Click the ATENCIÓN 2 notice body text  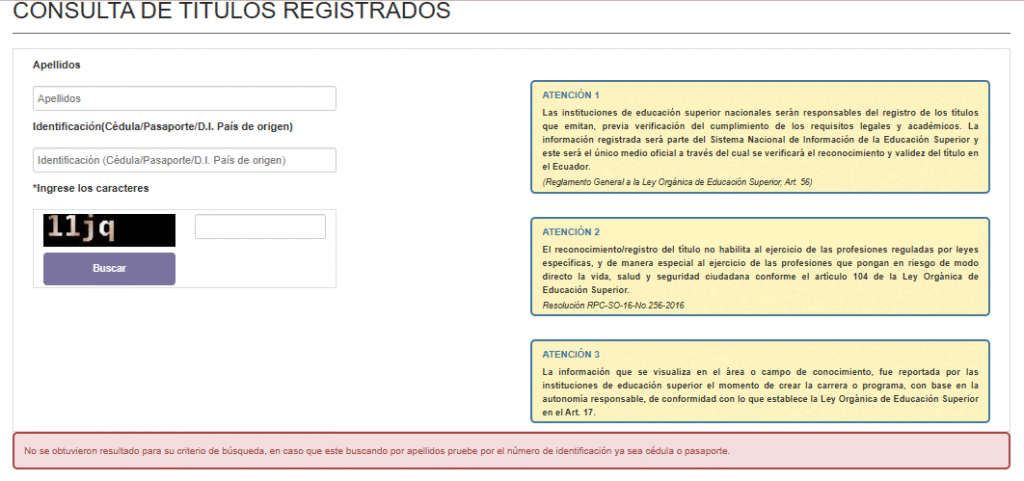point(759,268)
